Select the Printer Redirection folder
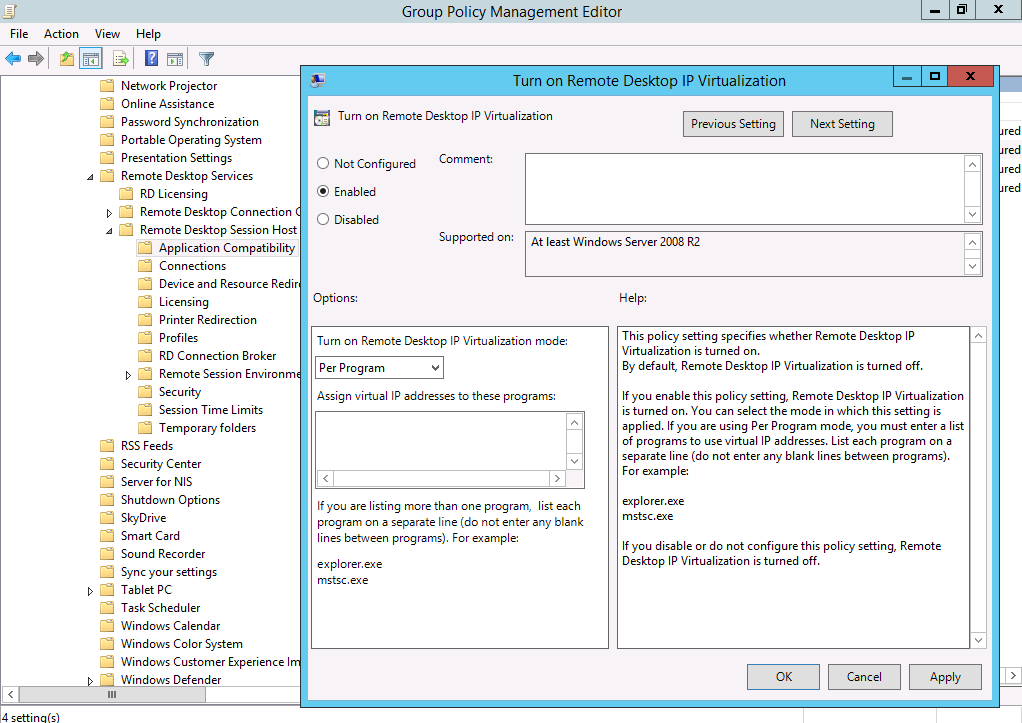The width and height of the screenshot is (1022, 723). tap(197, 320)
